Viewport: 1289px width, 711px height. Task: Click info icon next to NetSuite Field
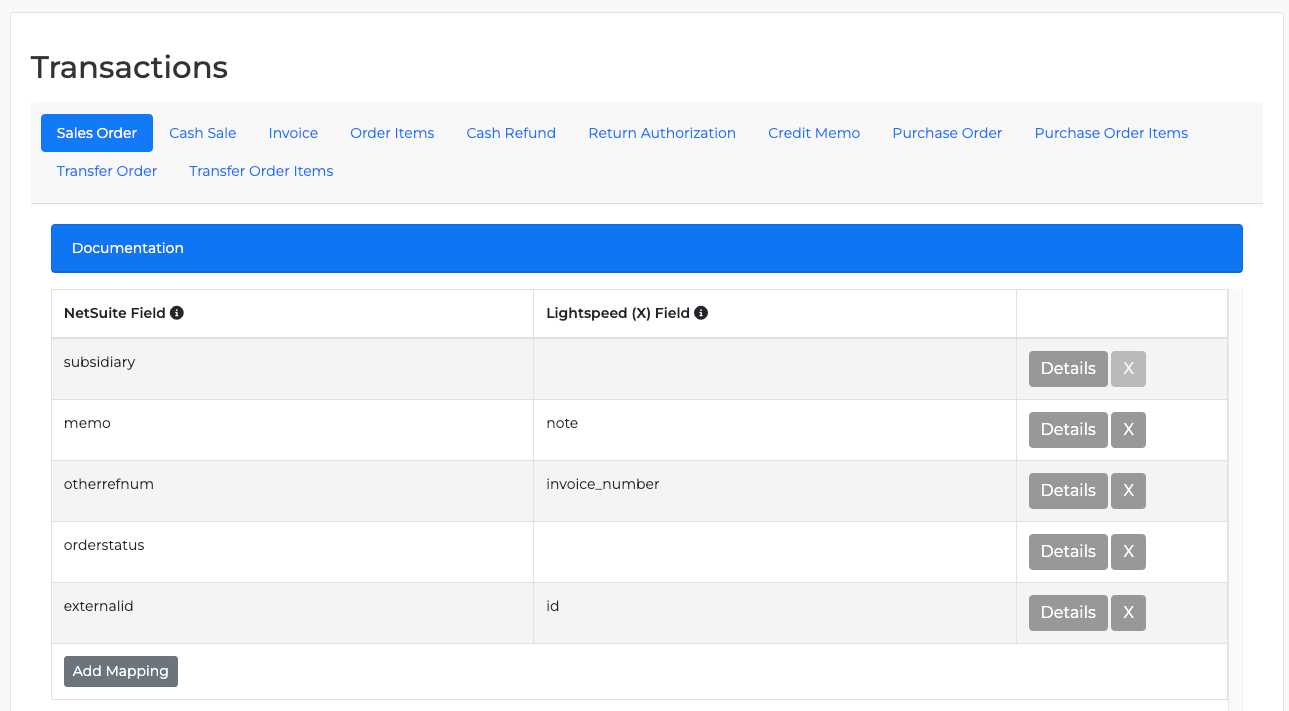(x=177, y=313)
